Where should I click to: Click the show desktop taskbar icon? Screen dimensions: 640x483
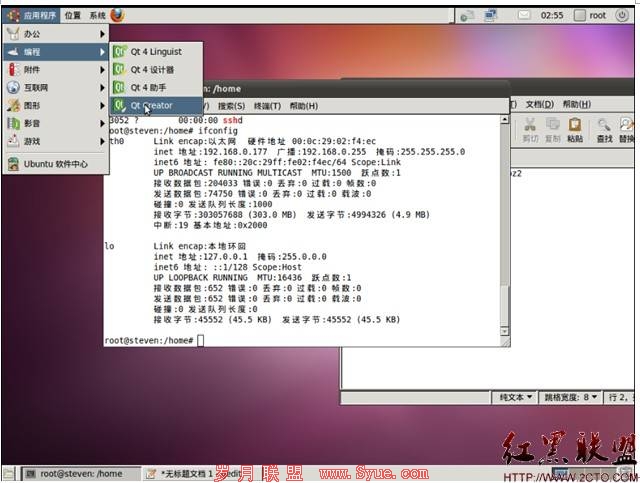pos(9,474)
